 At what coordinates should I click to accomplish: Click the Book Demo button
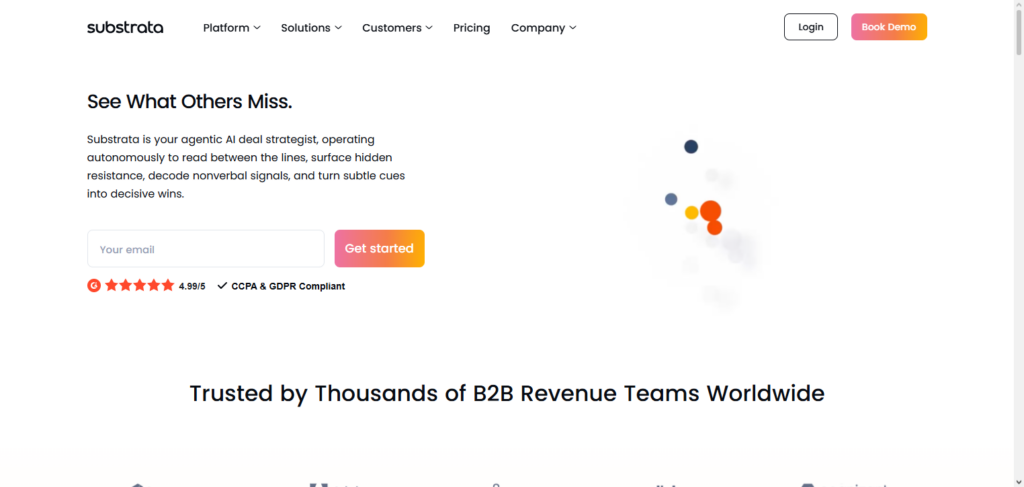(x=889, y=27)
